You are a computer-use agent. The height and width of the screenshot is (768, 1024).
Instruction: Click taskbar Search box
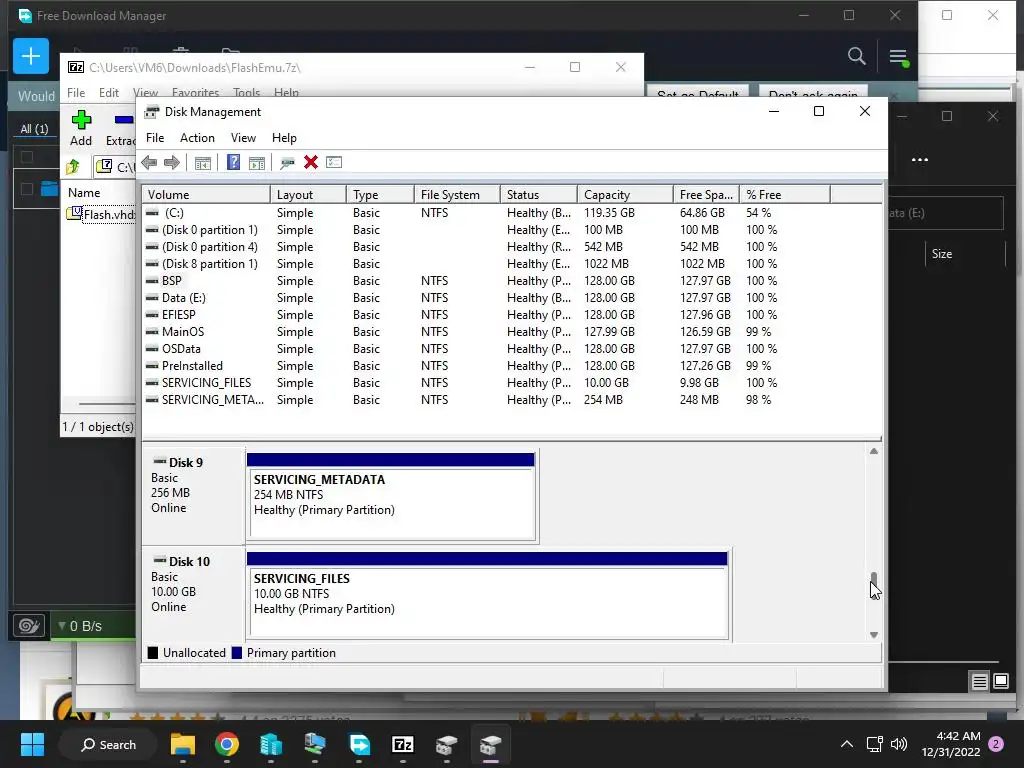(108, 744)
